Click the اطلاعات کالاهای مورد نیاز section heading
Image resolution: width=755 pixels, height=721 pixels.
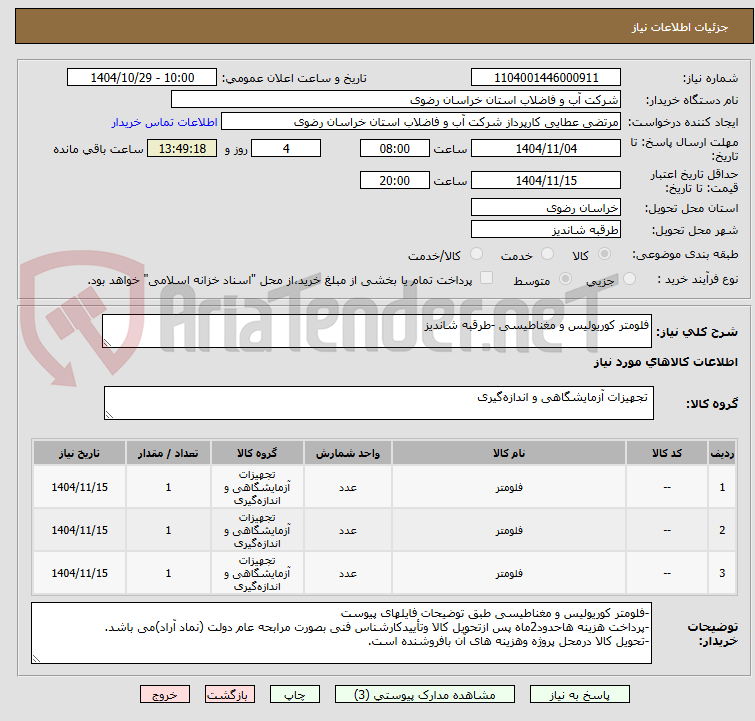point(665,362)
